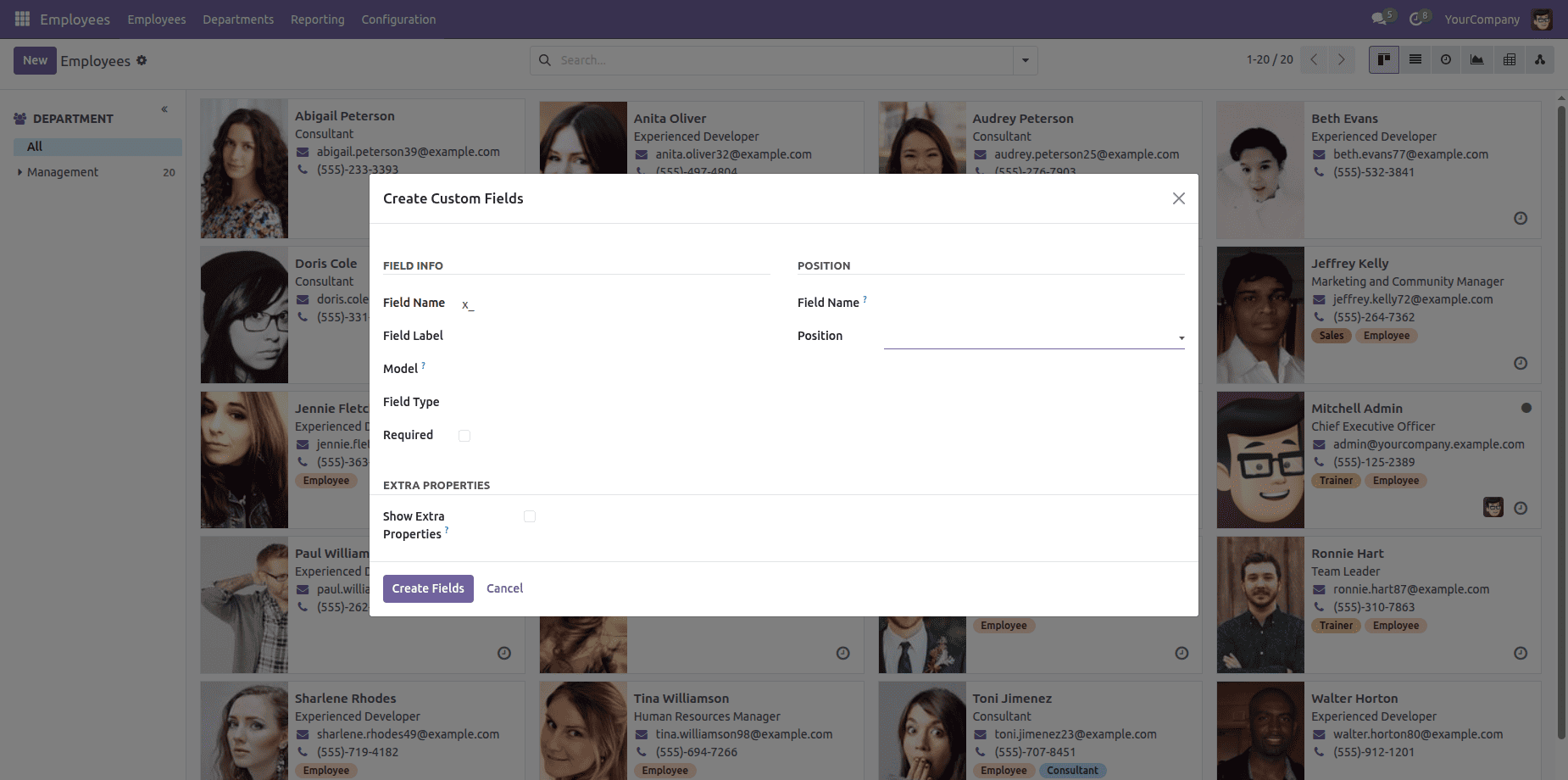Click activity clock on Paul Williams card
Image resolution: width=1568 pixels, height=780 pixels.
(x=503, y=654)
